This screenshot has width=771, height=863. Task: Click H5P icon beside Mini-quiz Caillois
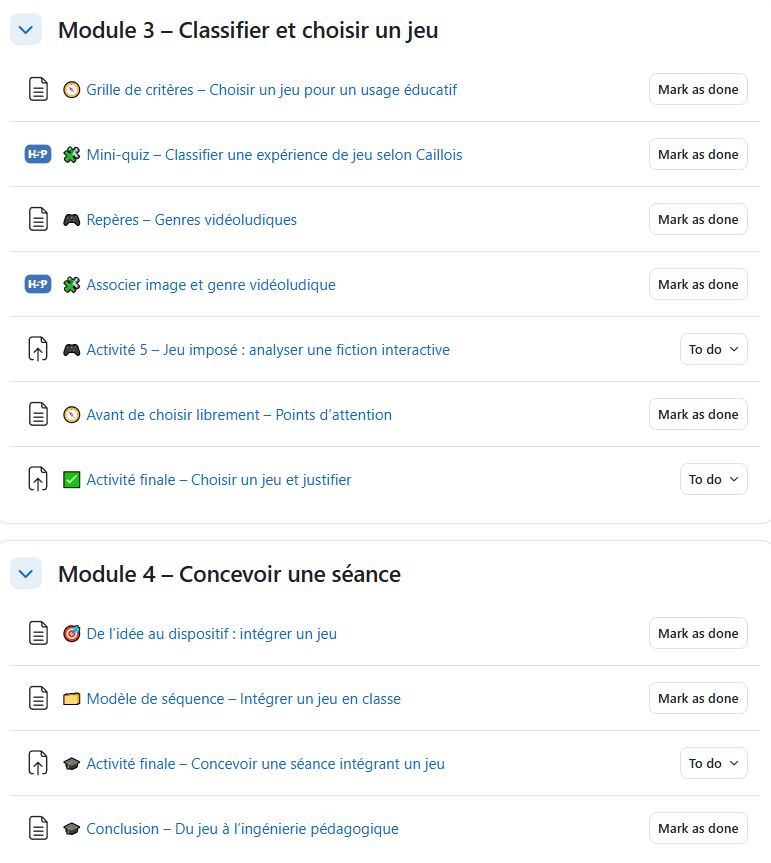point(37,154)
